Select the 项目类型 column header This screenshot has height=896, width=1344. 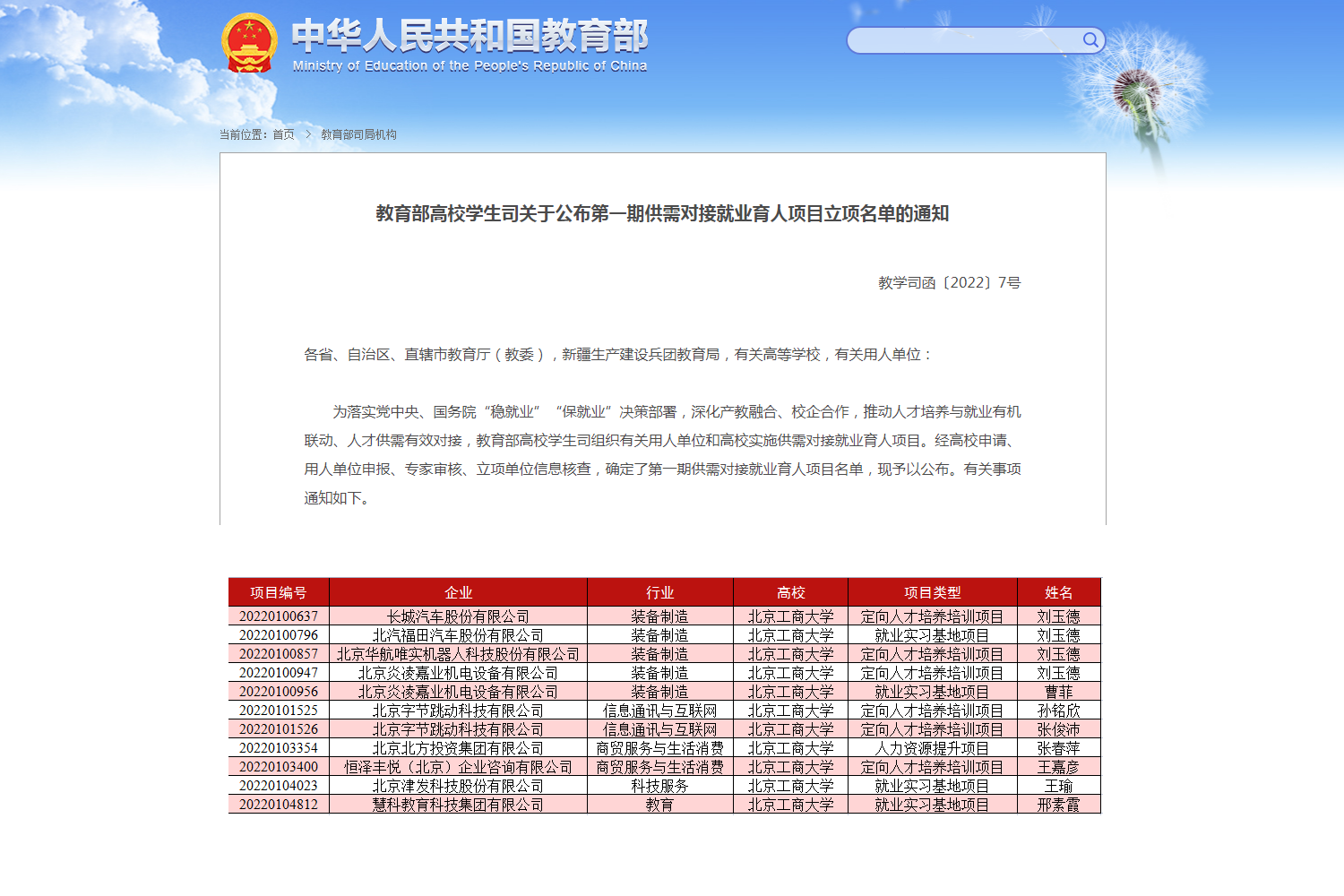932,592
